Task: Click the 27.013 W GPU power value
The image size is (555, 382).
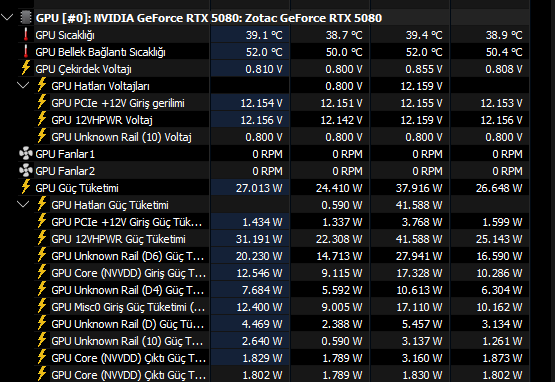Action: pos(259,188)
